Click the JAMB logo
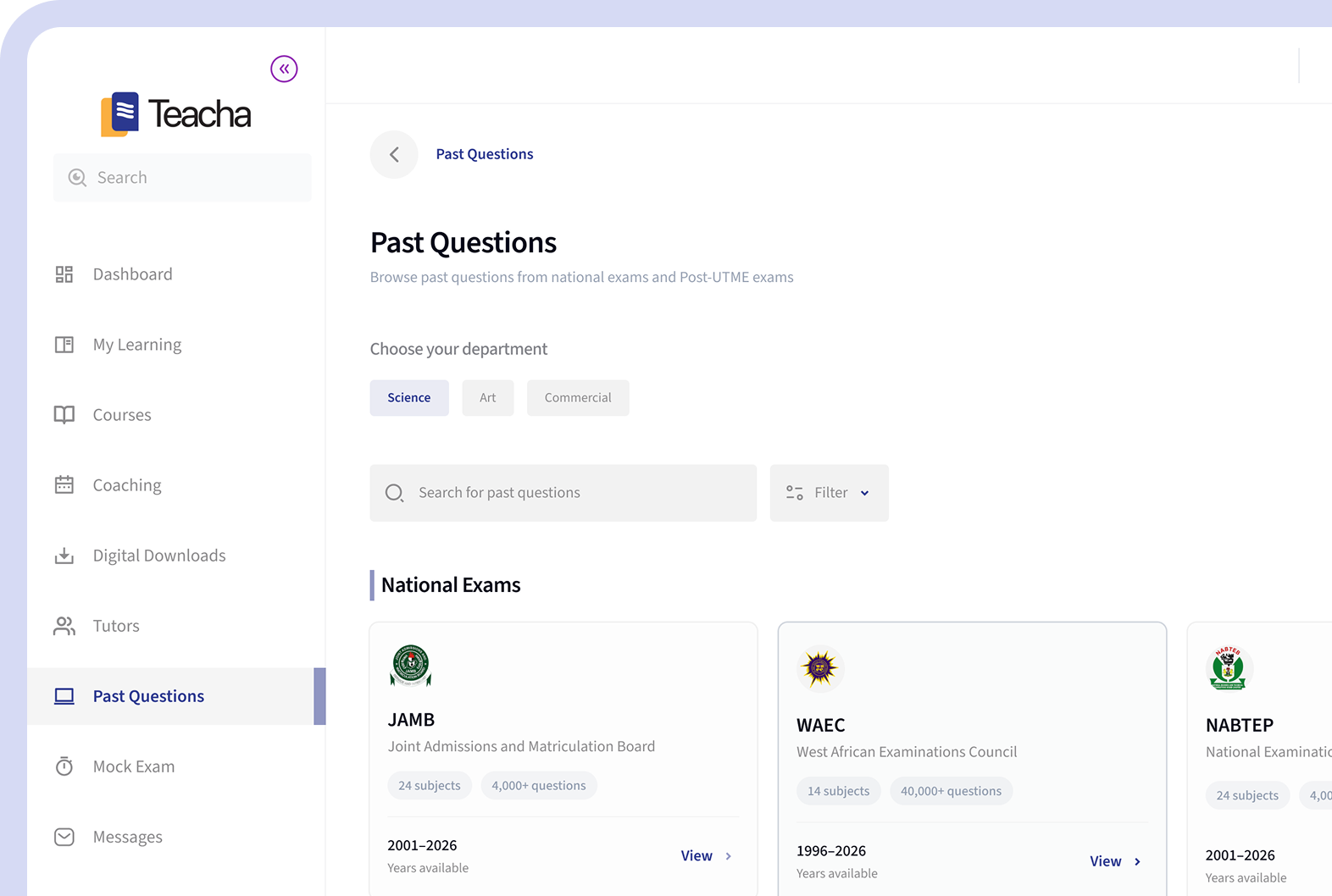This screenshot has width=1332, height=896. (x=411, y=666)
